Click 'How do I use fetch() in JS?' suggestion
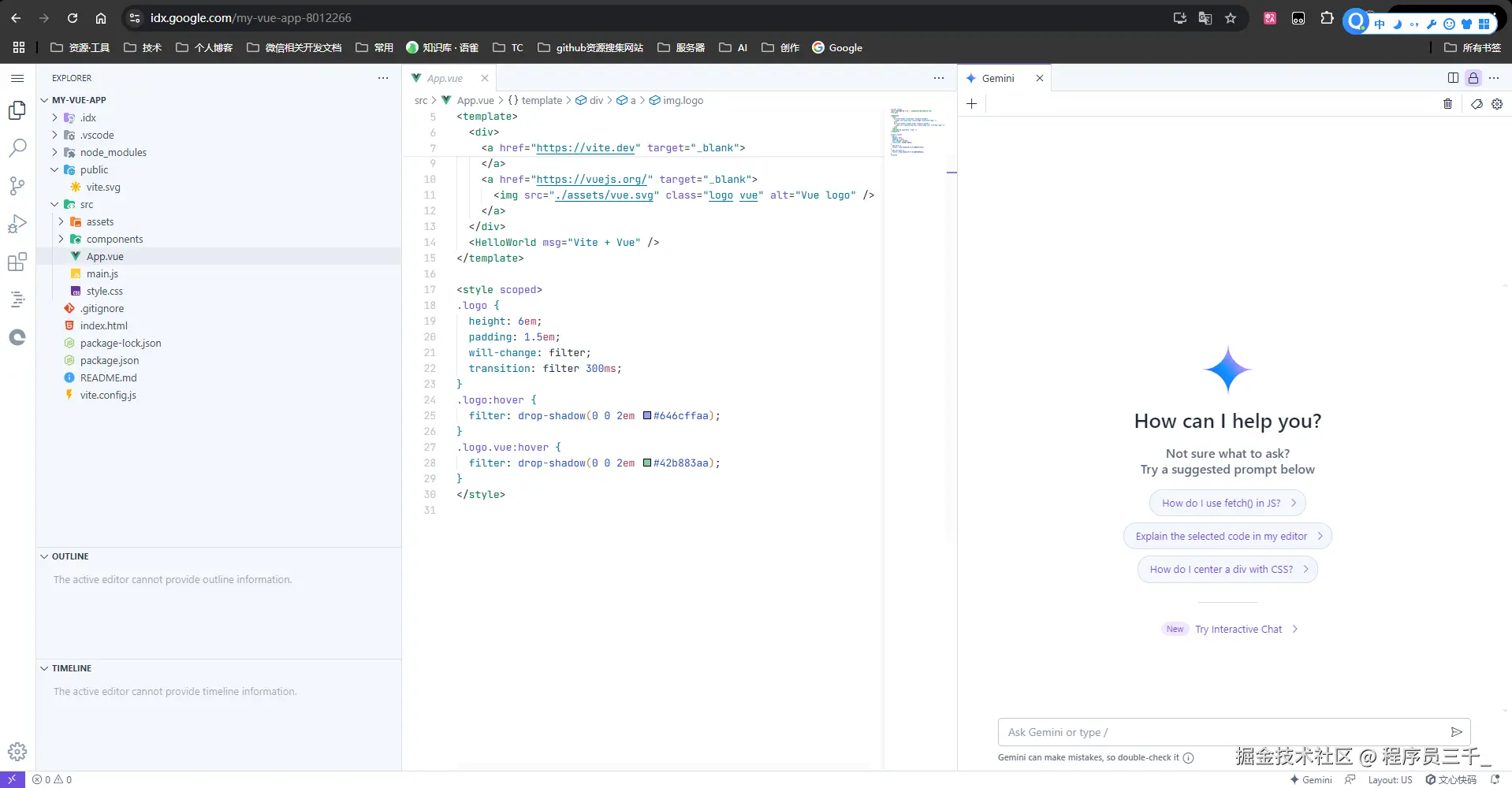Screen dimensions: 1512x788 coord(1227,503)
